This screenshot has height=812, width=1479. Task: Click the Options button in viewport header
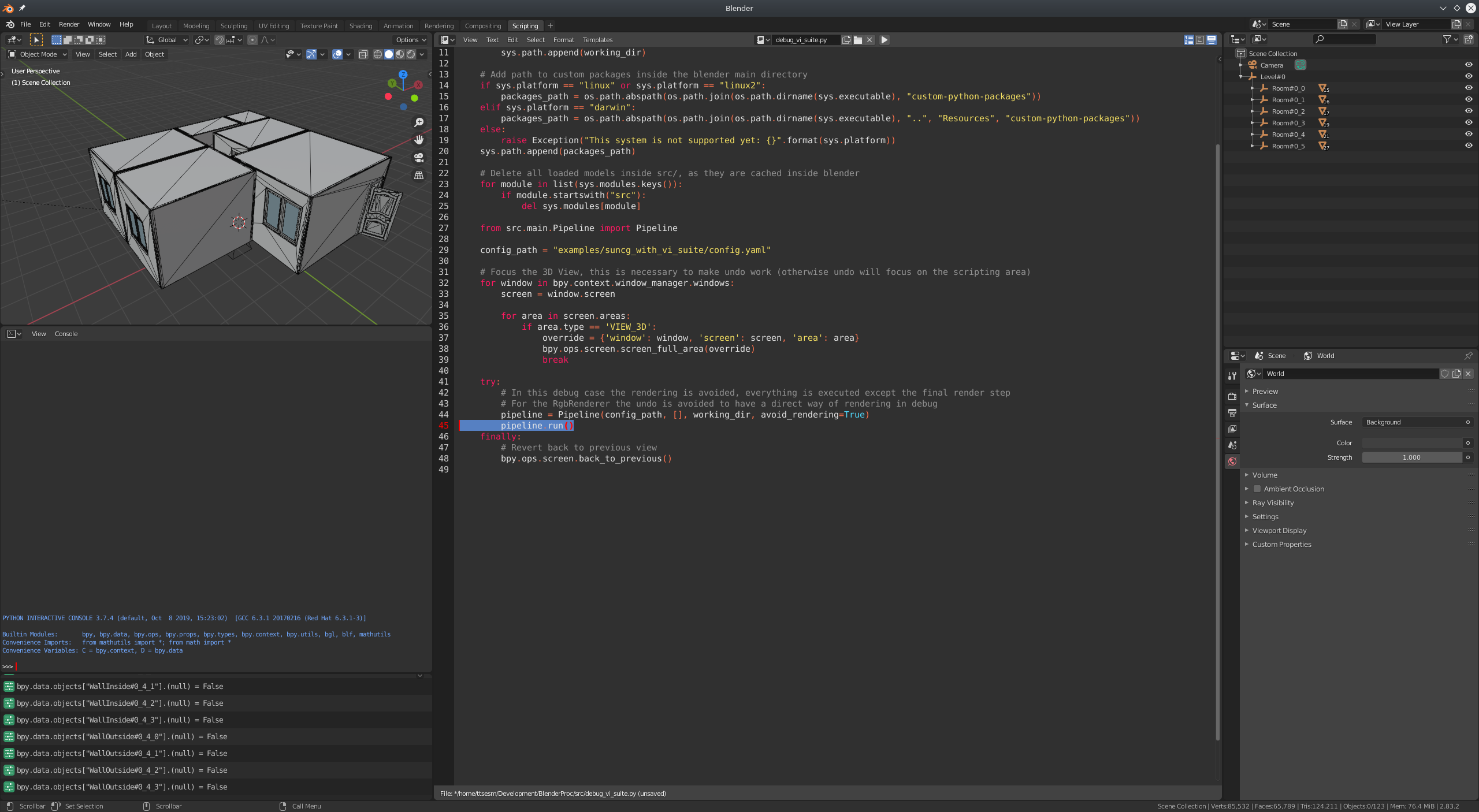(x=410, y=40)
